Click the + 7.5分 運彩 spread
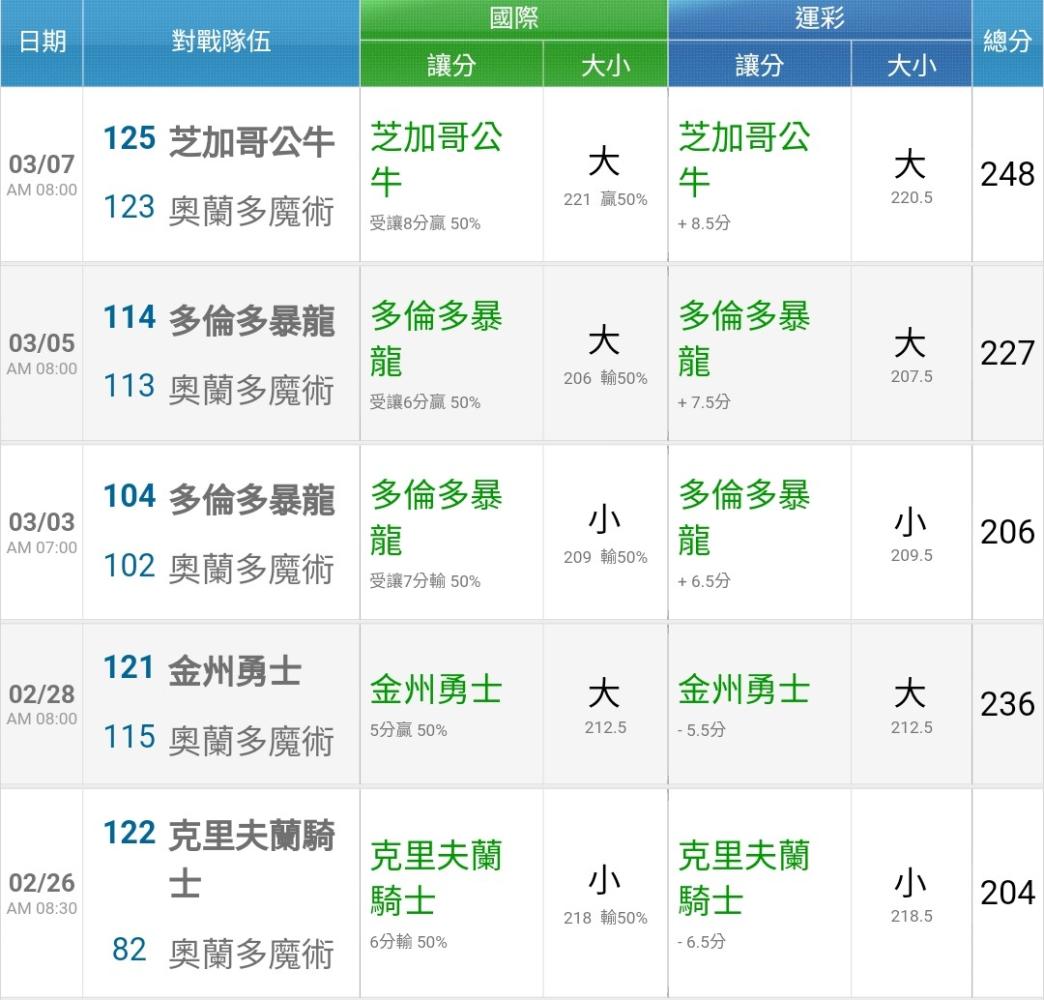The width and height of the screenshot is (1044, 1000). tap(704, 402)
